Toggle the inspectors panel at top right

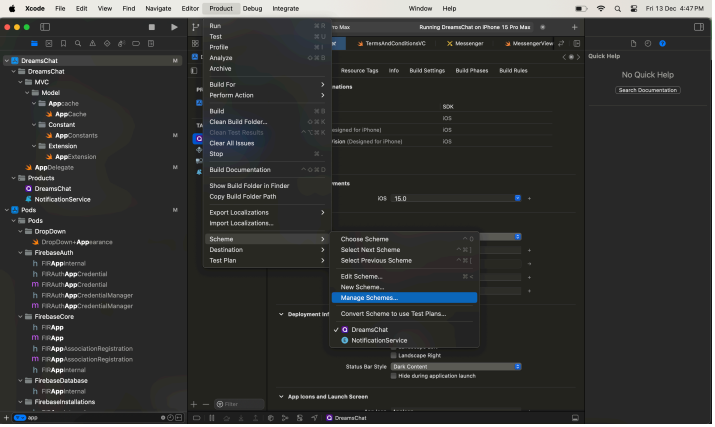(698, 27)
